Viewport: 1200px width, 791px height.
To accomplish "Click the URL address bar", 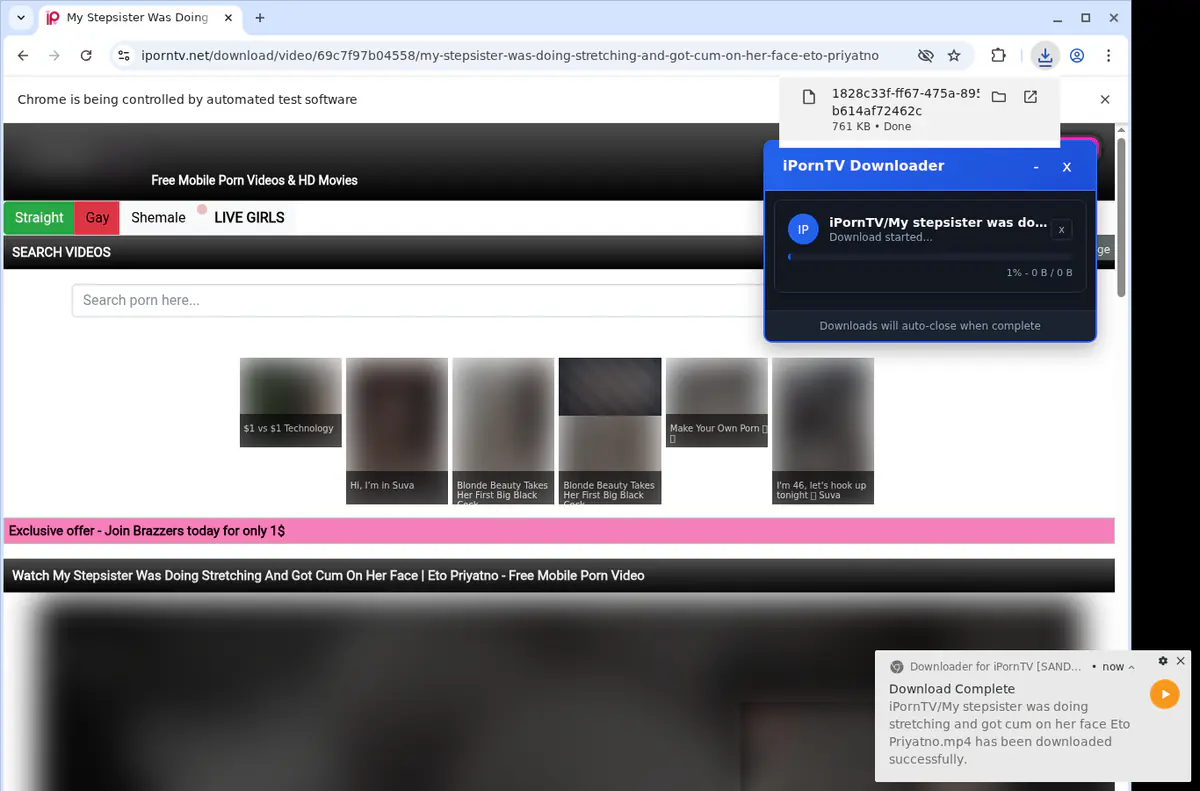I will pos(510,56).
